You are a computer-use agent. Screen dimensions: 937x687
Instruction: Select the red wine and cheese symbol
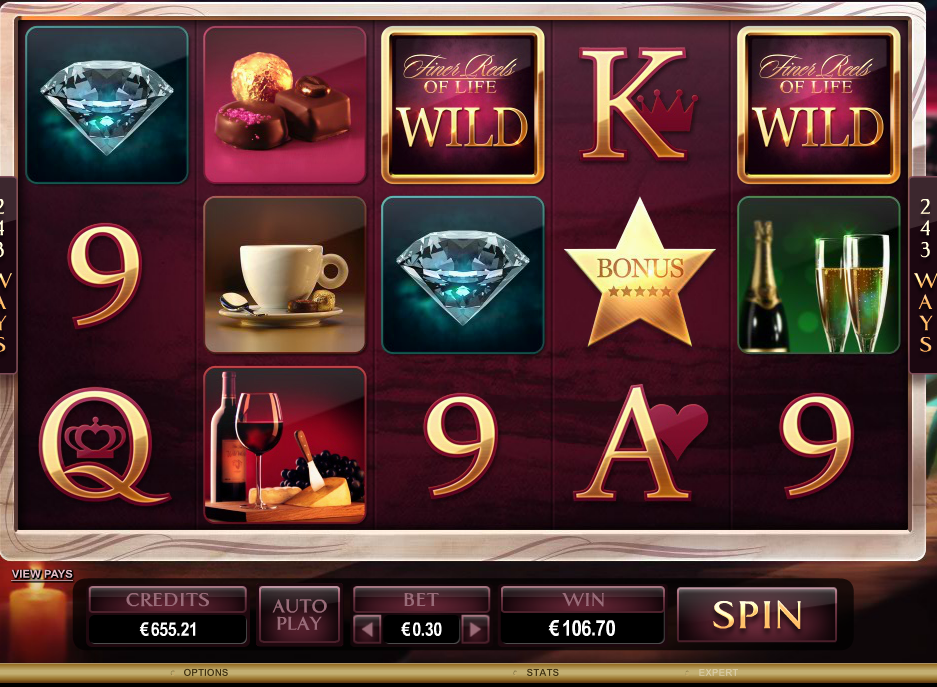point(285,445)
